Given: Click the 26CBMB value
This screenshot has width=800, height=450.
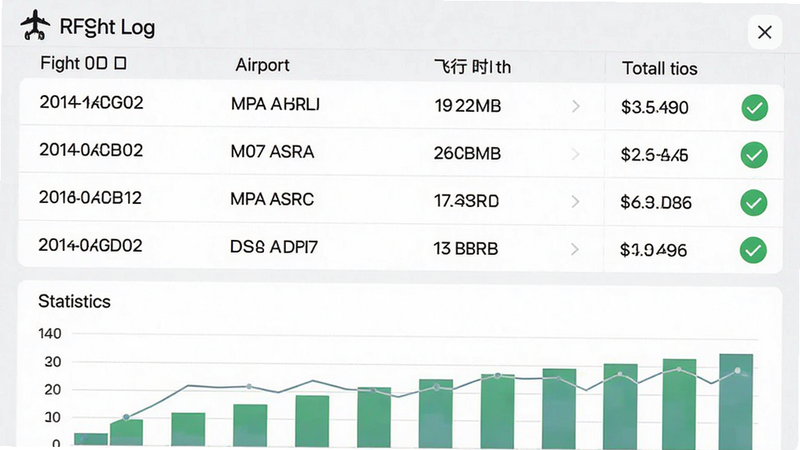Looking at the screenshot, I should 467,154.
